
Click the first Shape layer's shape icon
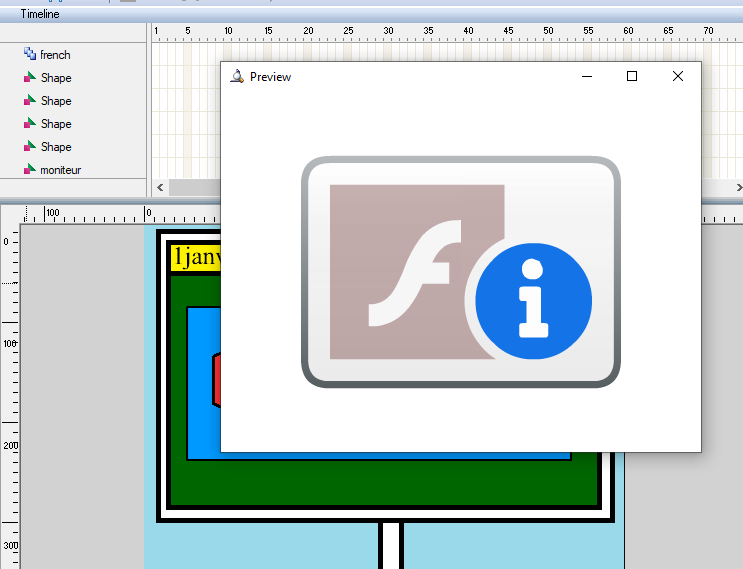click(x=30, y=77)
